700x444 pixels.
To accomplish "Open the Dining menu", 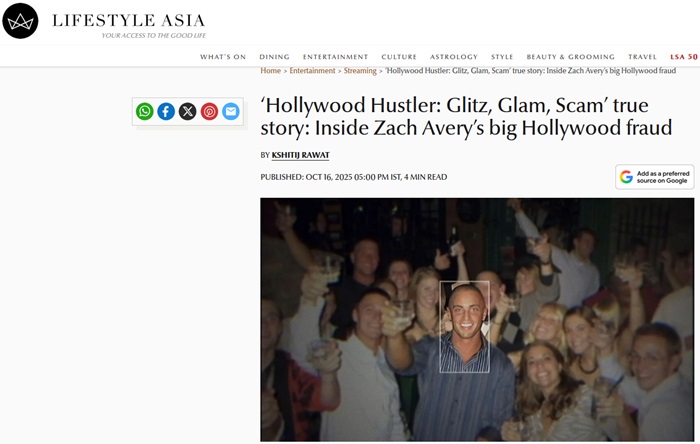I will 275,57.
